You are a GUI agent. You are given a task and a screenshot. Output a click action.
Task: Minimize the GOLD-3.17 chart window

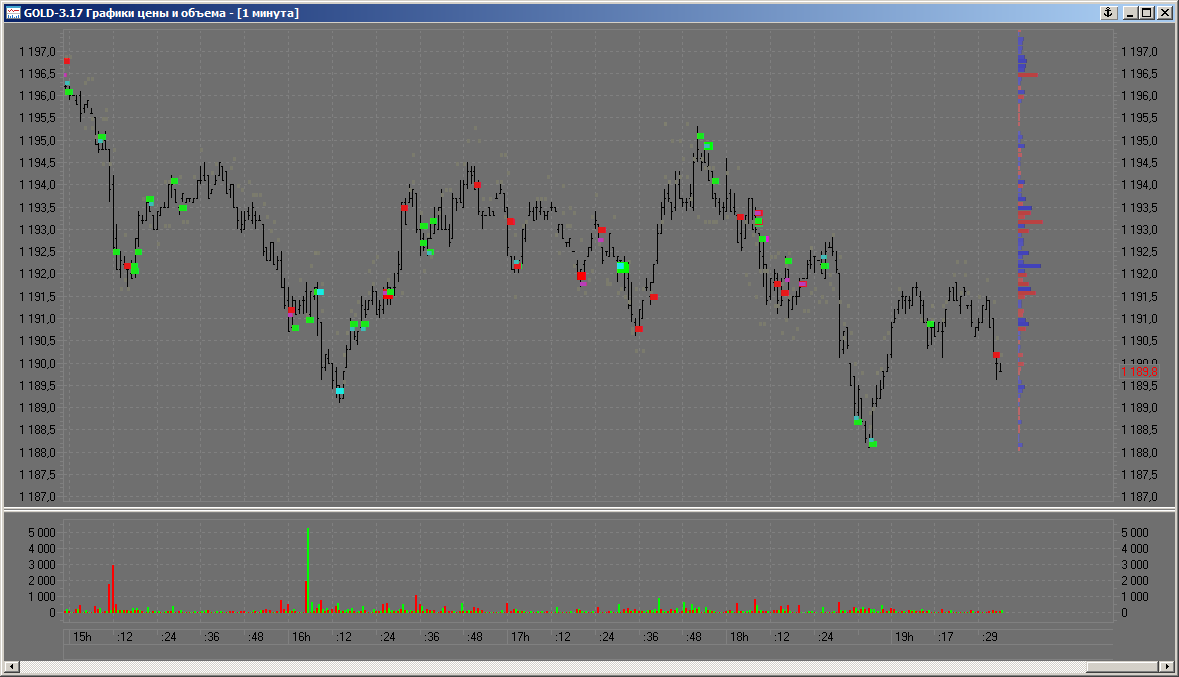[x=1131, y=13]
